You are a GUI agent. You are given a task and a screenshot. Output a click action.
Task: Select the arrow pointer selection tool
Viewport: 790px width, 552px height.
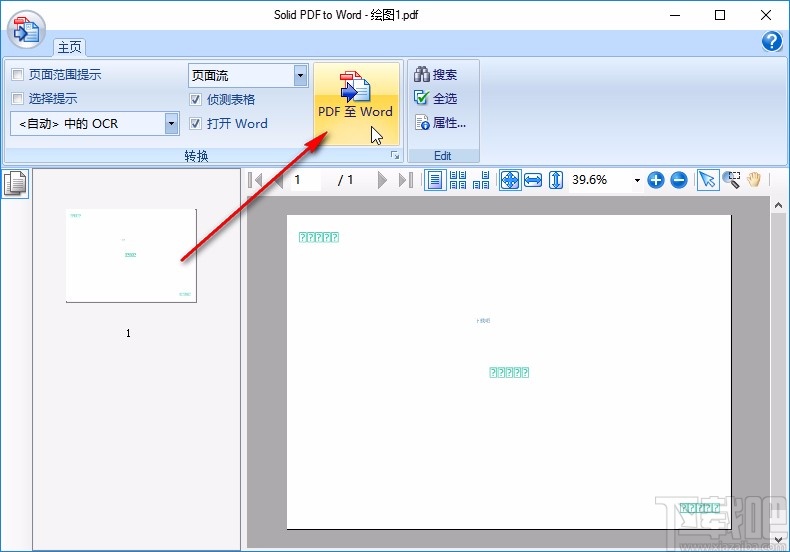(708, 180)
